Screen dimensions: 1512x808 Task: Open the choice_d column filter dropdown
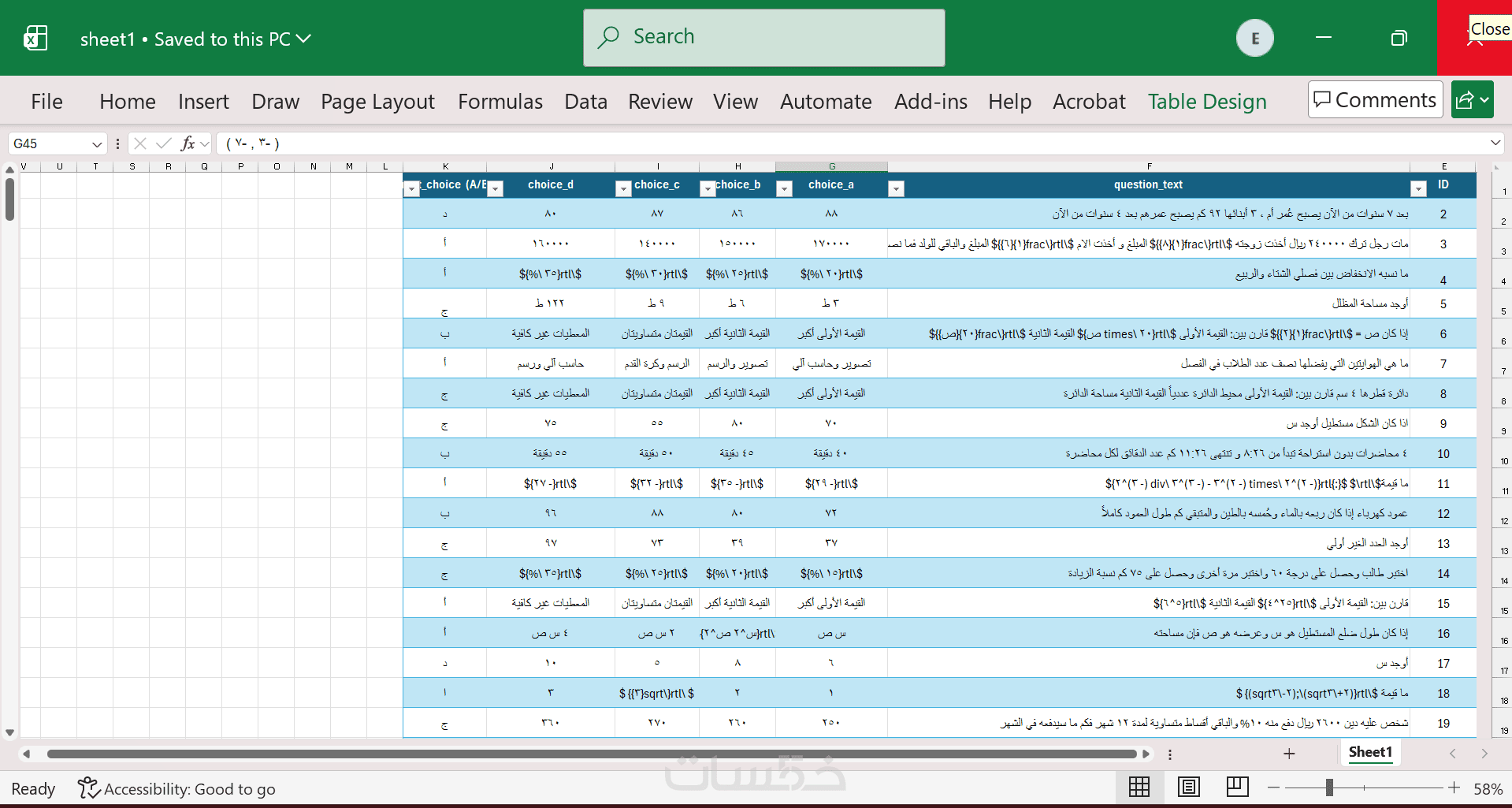pos(496,188)
